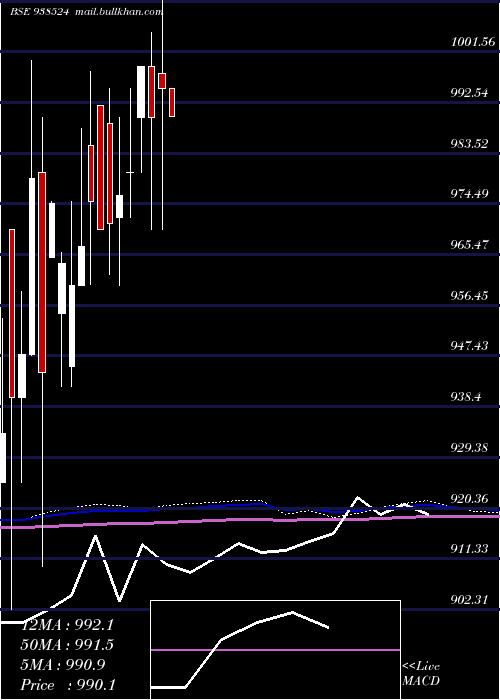Click the tall white candlestick near 992.54
The image size is (500, 700).
pyautogui.click(x=141, y=92)
